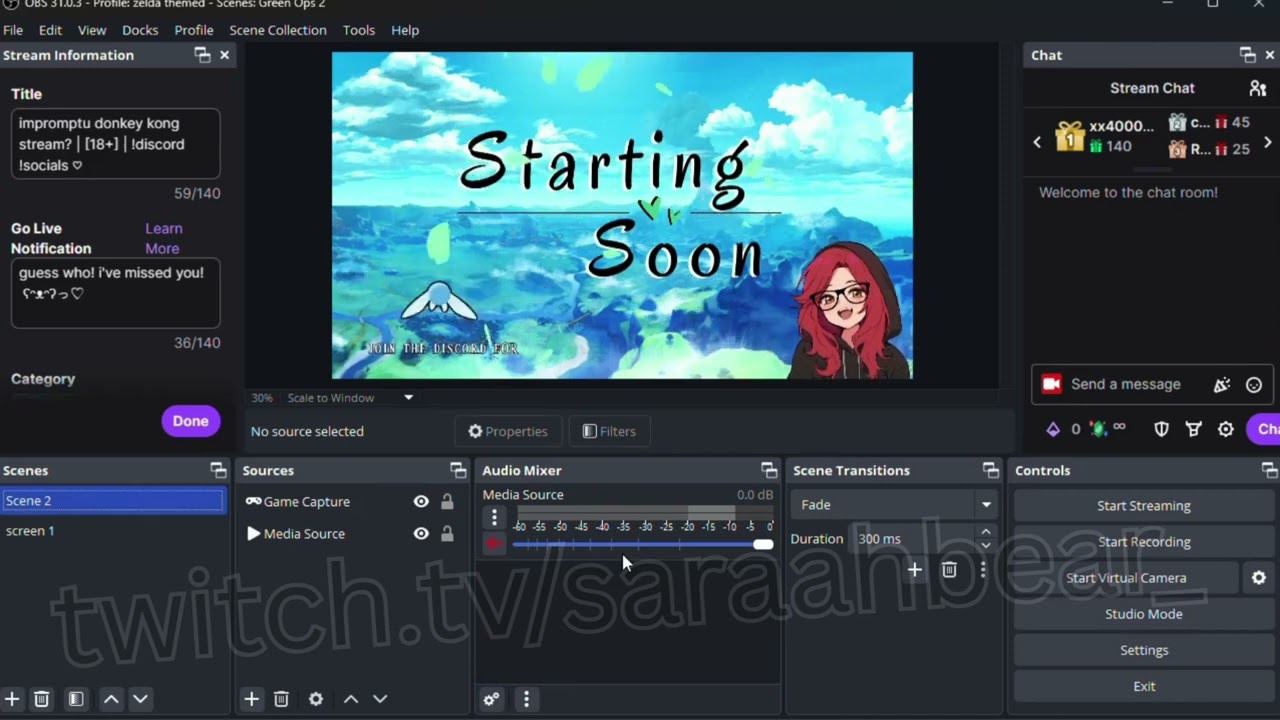The width and height of the screenshot is (1280, 720).
Task: Open the Learn More link
Action: (164, 238)
